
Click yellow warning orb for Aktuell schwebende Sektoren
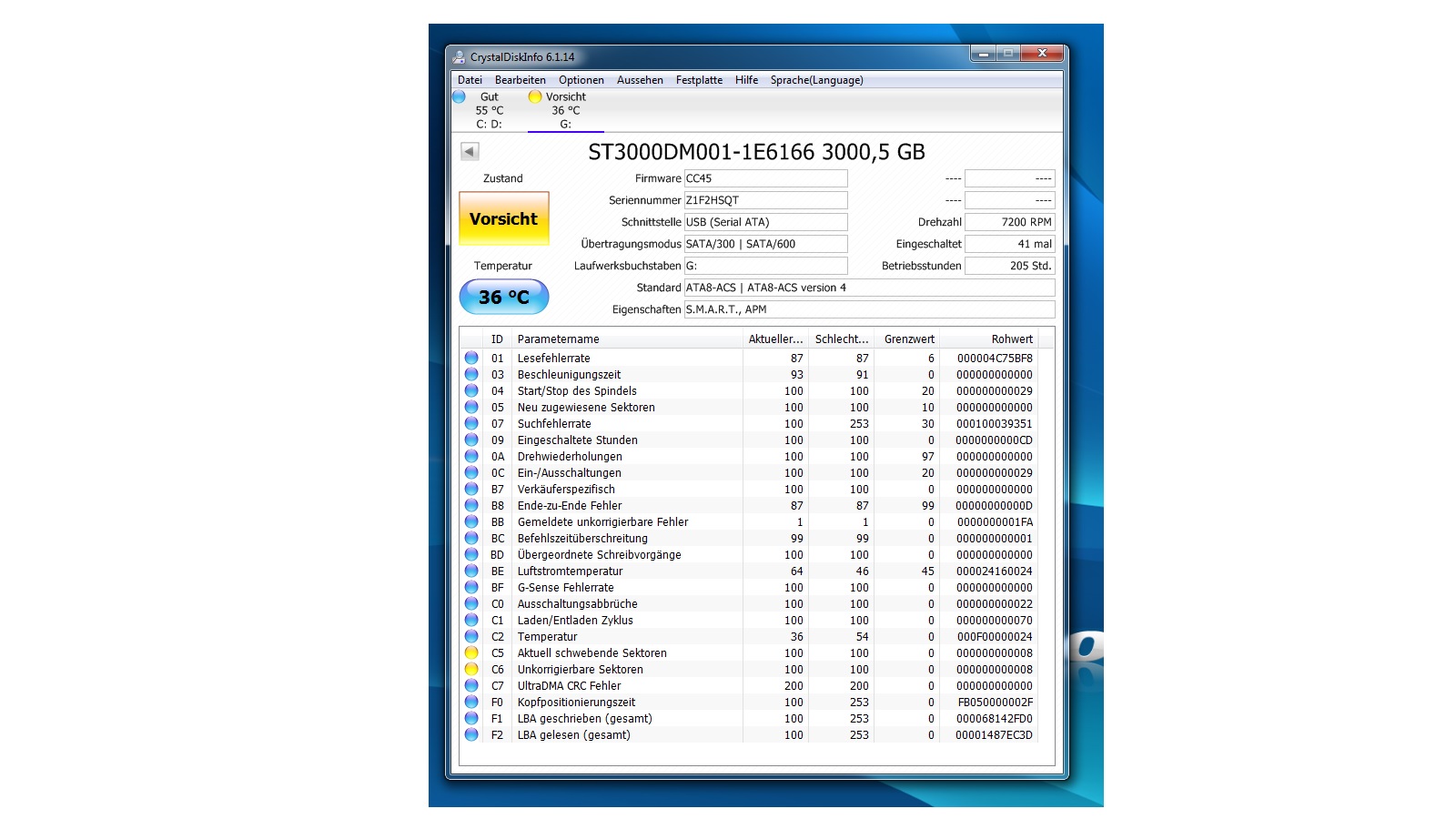click(x=471, y=652)
